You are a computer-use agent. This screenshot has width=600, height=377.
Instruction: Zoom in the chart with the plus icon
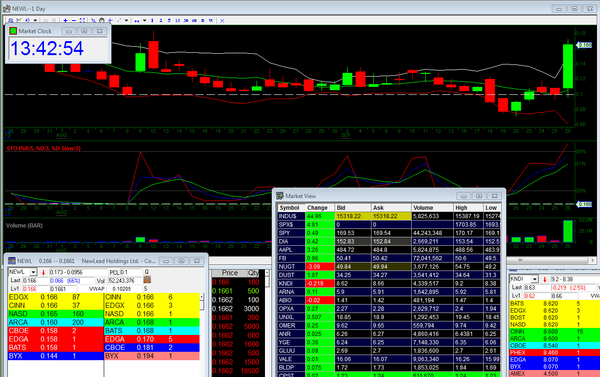click(x=65, y=20)
